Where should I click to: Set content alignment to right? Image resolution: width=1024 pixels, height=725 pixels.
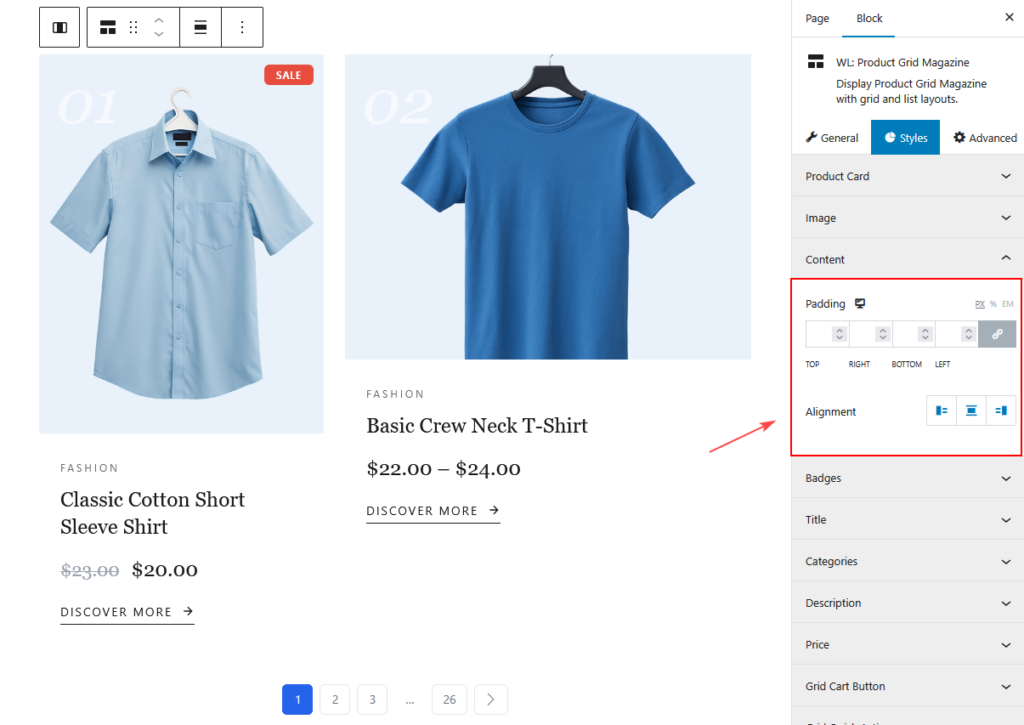point(1001,411)
